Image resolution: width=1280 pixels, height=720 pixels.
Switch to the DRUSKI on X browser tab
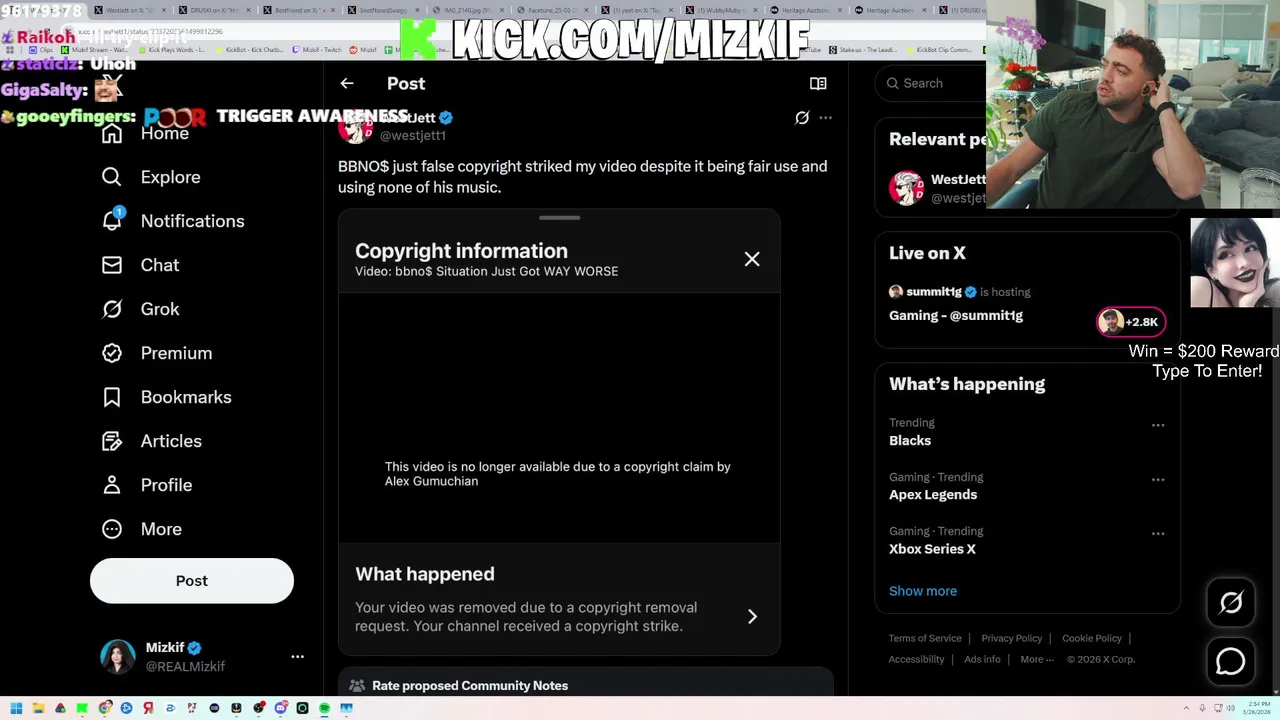click(216, 10)
